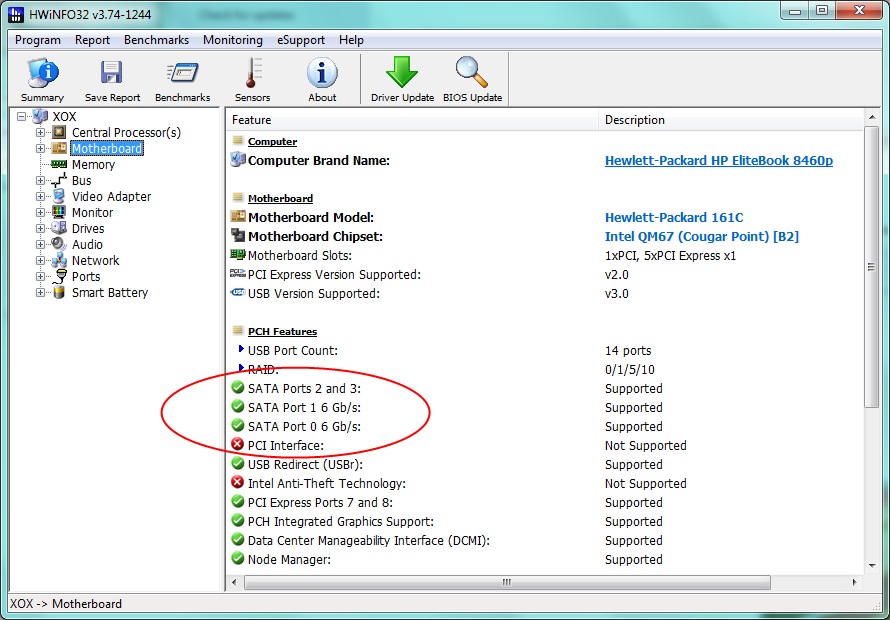Click the horizontal scrollbar right arrow
The height and width of the screenshot is (620, 890).
click(x=855, y=582)
